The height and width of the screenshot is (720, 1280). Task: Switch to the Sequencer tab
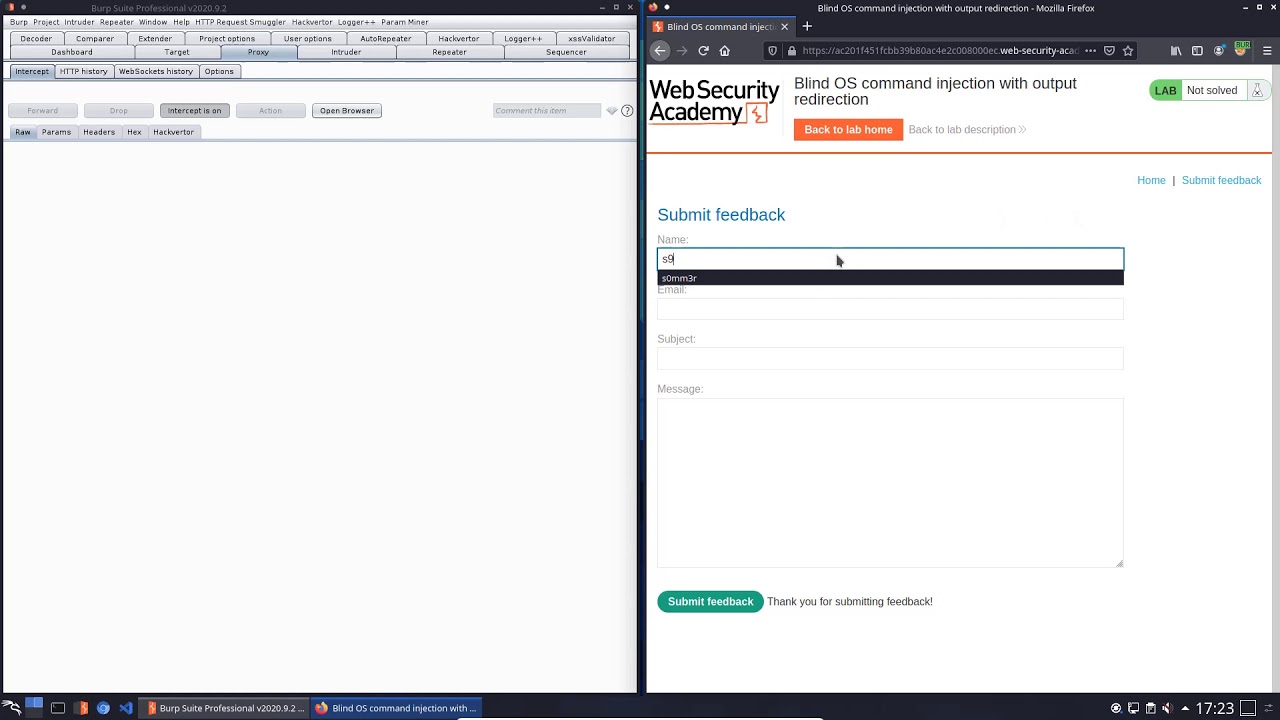click(x=566, y=52)
